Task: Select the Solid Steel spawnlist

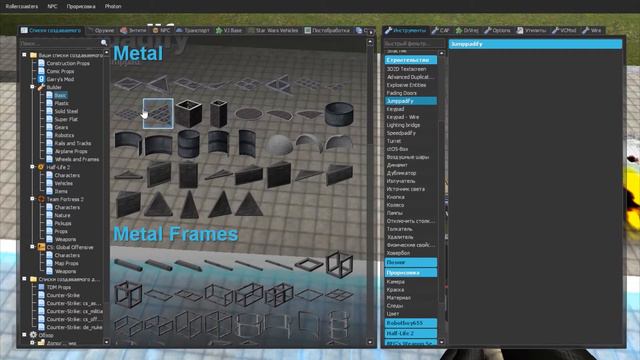Action: tap(66, 111)
